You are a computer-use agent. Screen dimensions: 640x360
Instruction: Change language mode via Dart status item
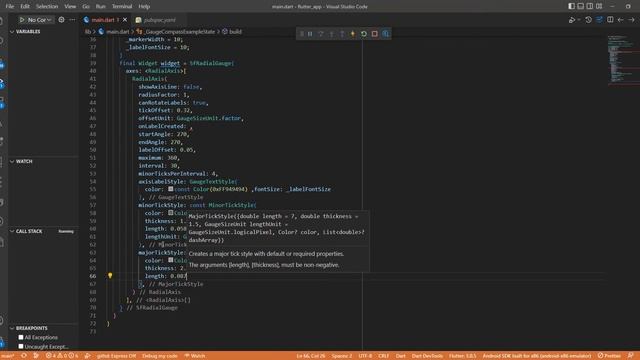coord(400,356)
